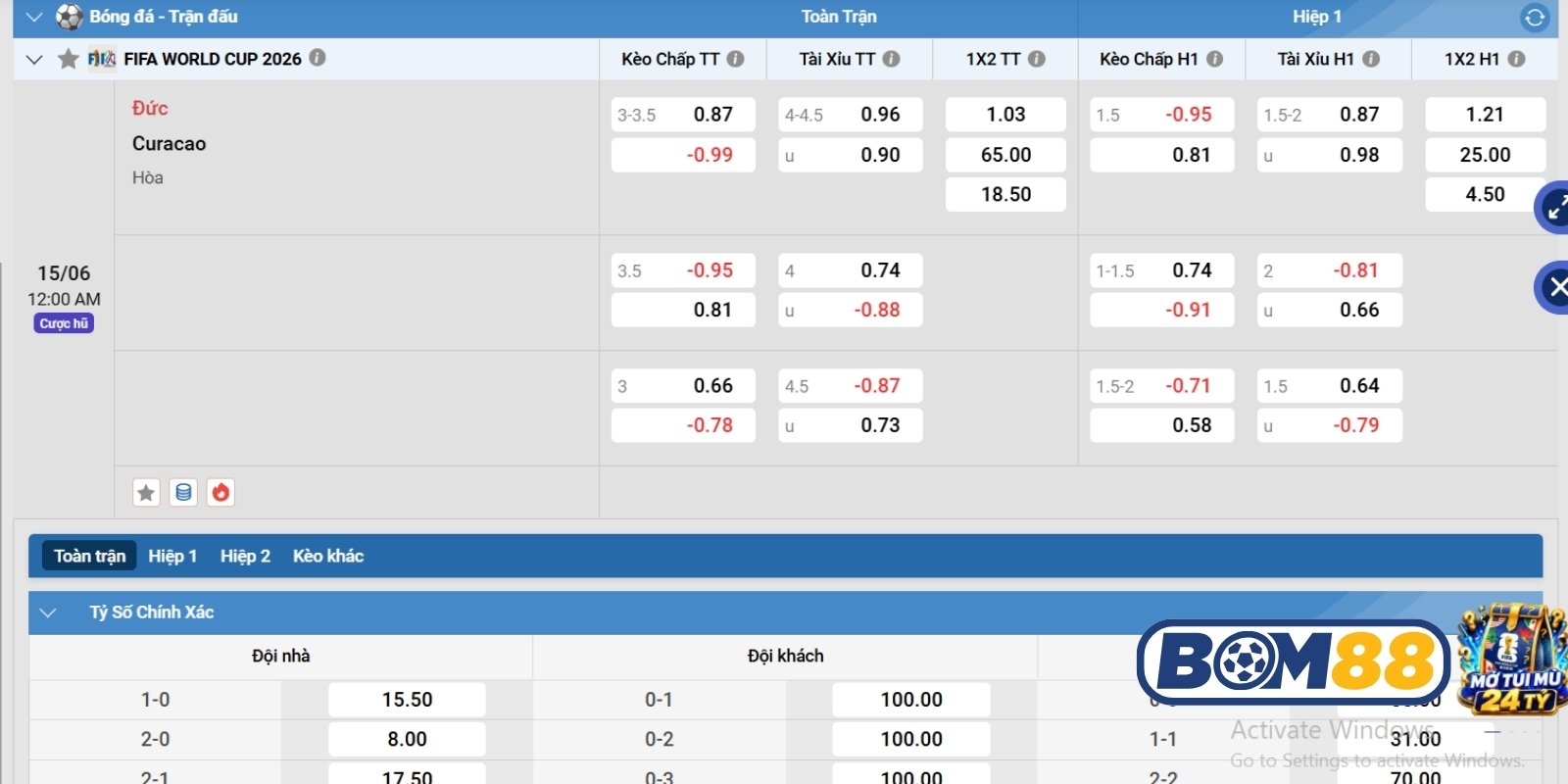Screen dimensions: 1568x784
Task: Collapse the FIFA World Cup 2026 league chevron
Action: [34, 59]
